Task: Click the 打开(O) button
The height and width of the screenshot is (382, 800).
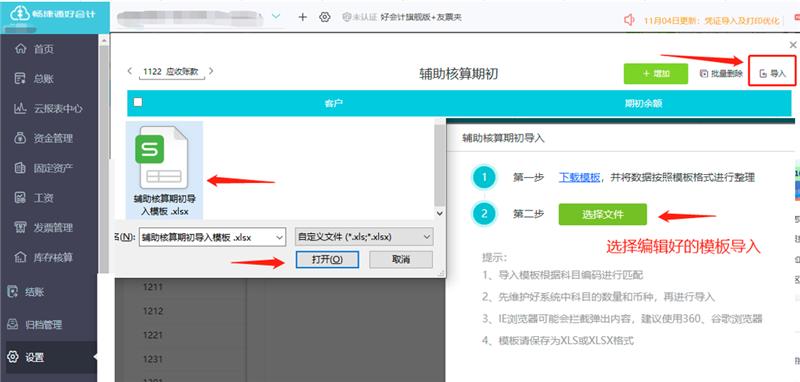Action: click(327, 260)
